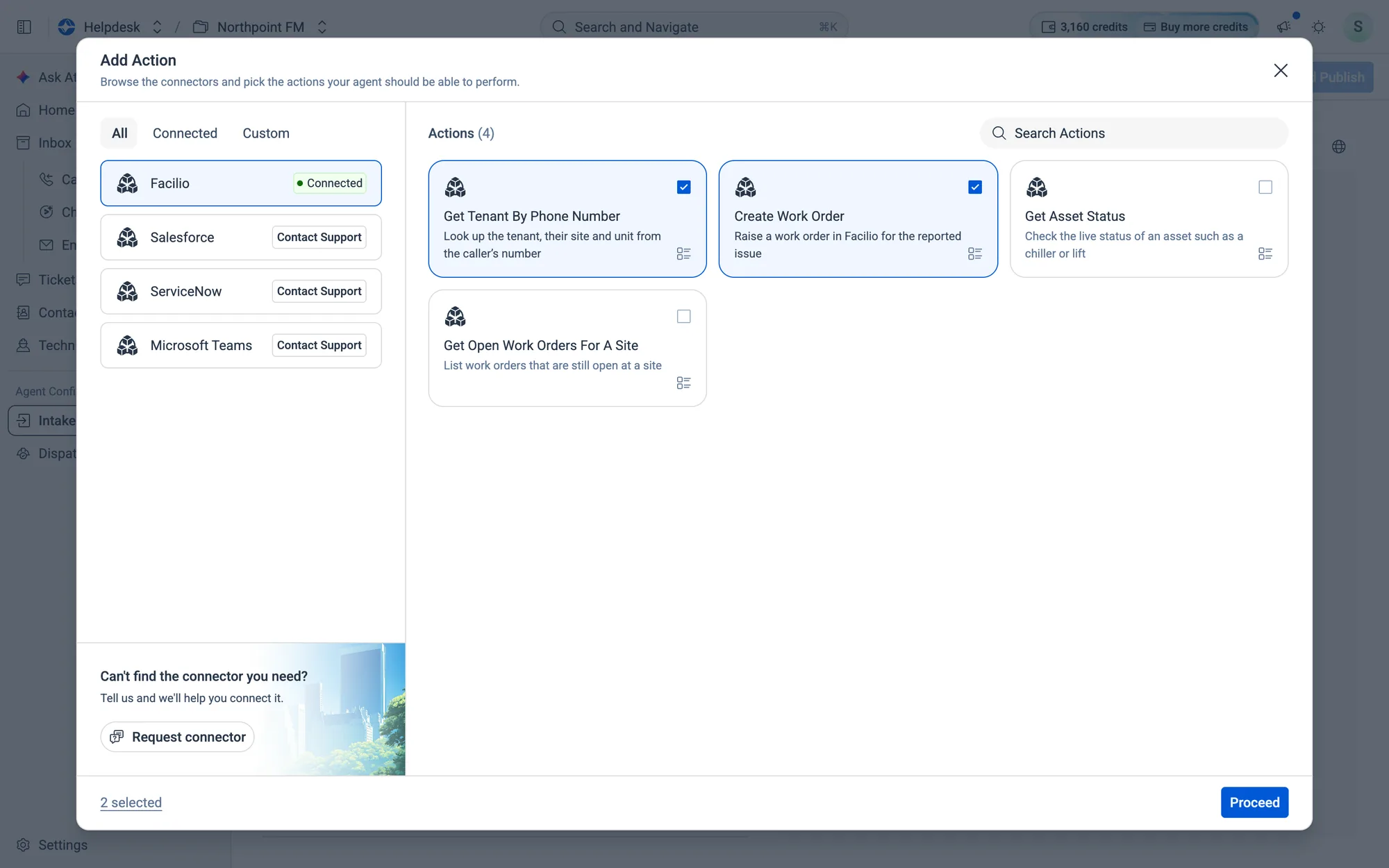Click the logo on Get Asset Status card

coord(1037,187)
